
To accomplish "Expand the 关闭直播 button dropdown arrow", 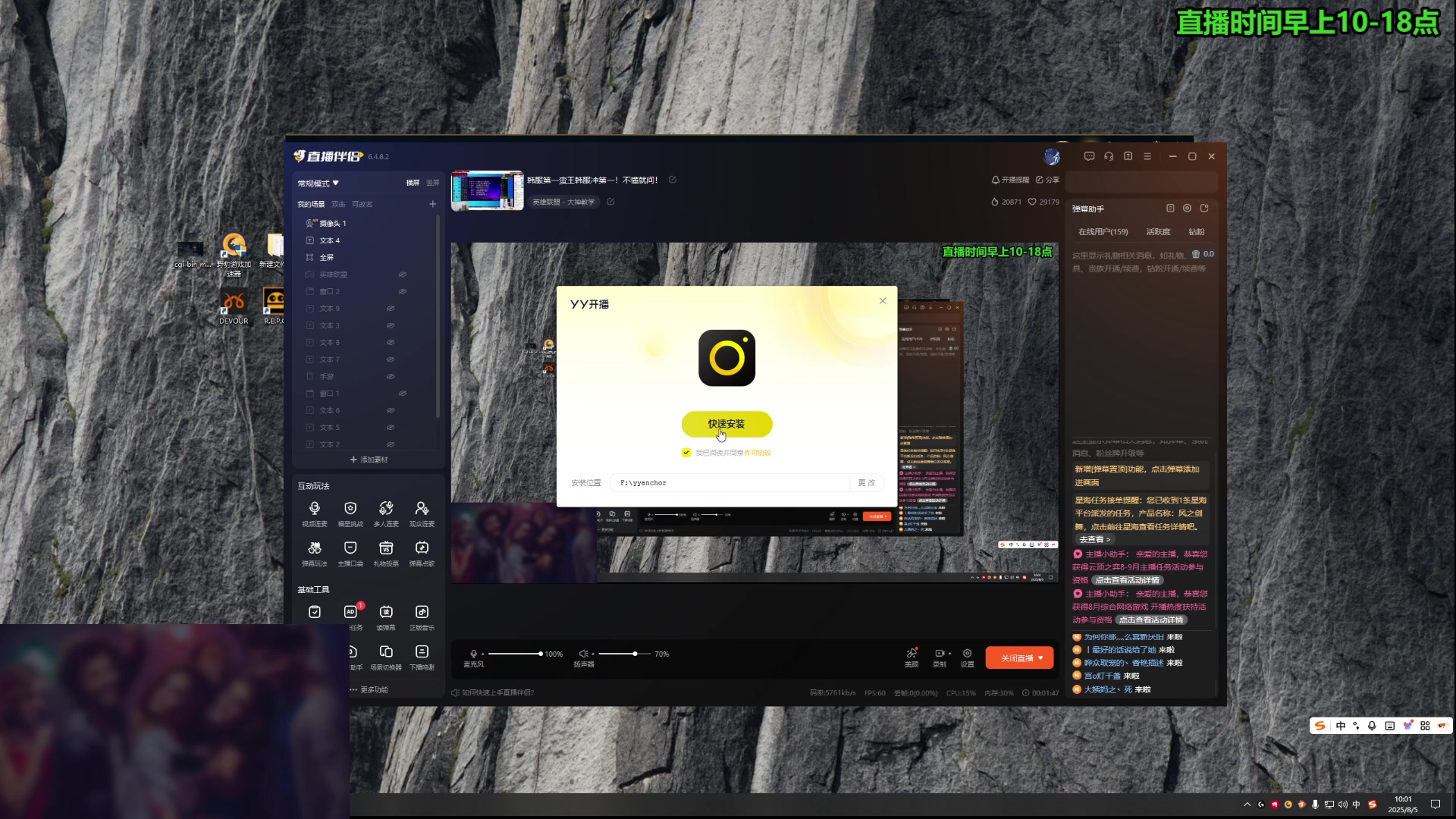I will point(1040,658).
